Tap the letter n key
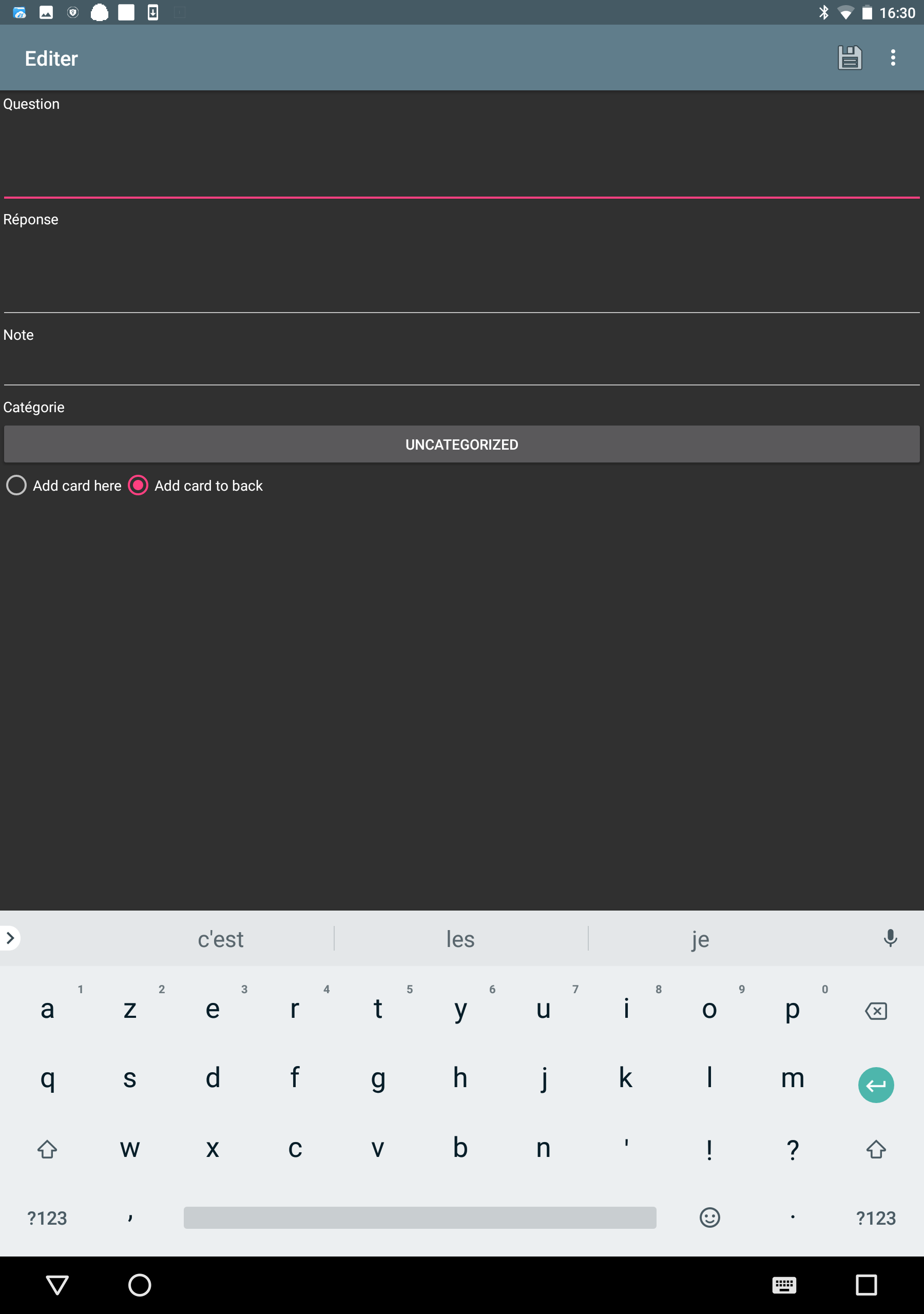This screenshot has width=924, height=1314. tap(543, 1149)
